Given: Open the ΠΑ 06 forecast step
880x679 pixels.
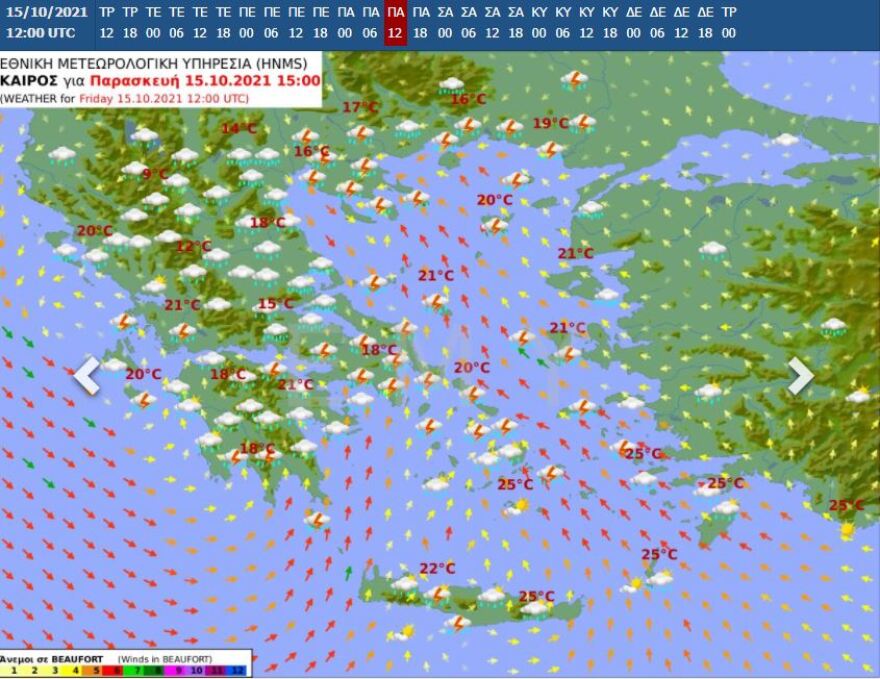Looking at the screenshot, I should (x=370, y=22).
